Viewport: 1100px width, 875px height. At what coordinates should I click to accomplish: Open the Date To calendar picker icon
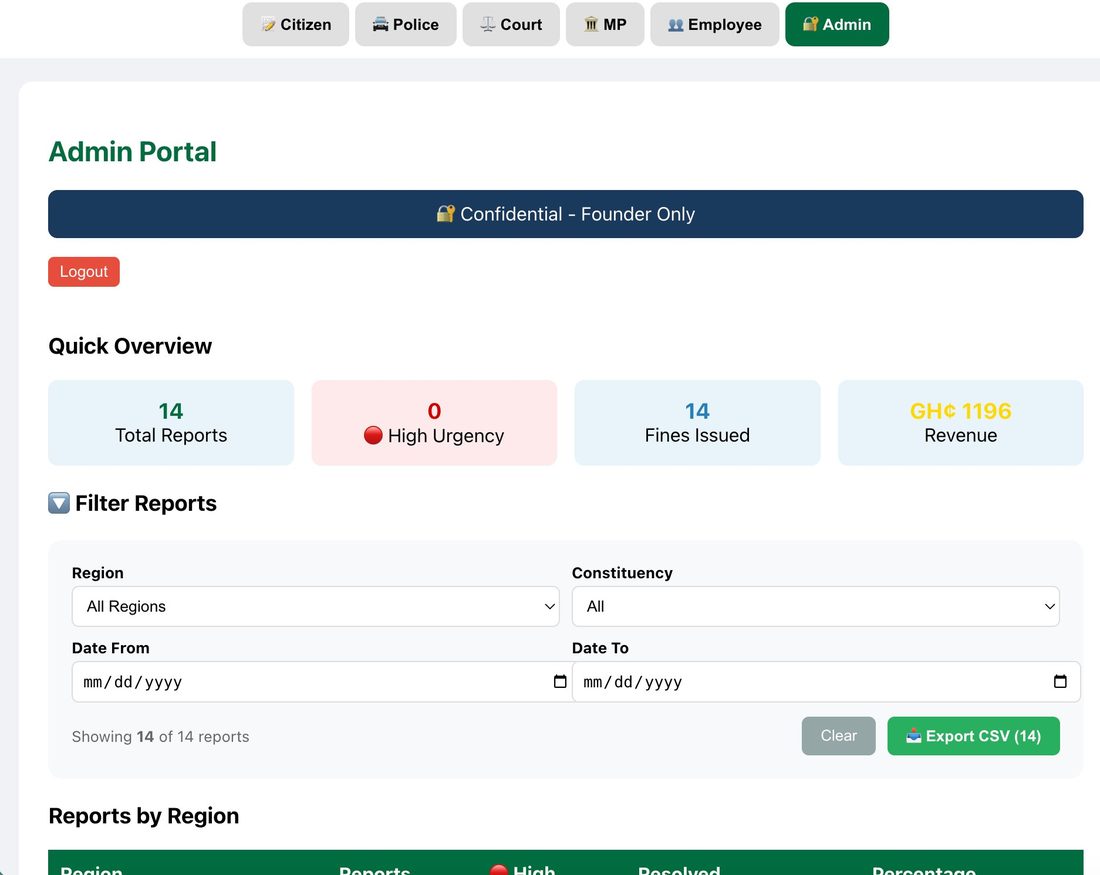pyautogui.click(x=1060, y=681)
